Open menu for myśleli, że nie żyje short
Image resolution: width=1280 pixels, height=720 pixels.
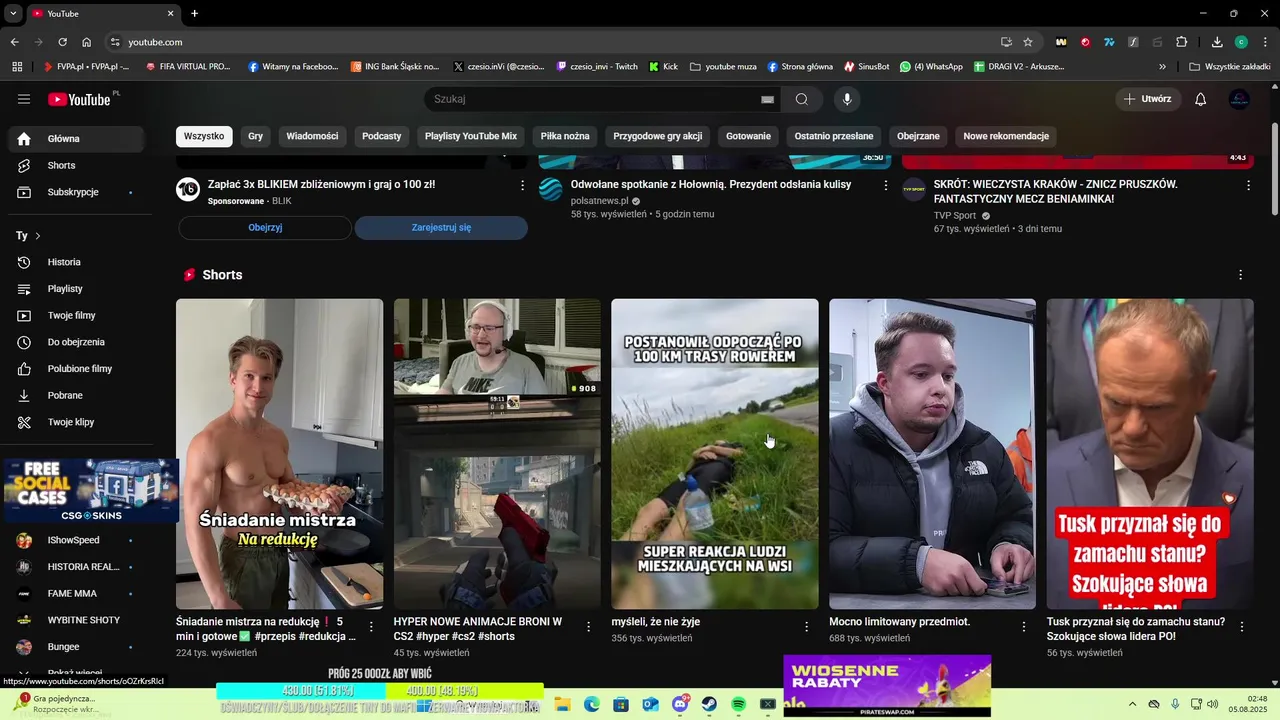807,627
